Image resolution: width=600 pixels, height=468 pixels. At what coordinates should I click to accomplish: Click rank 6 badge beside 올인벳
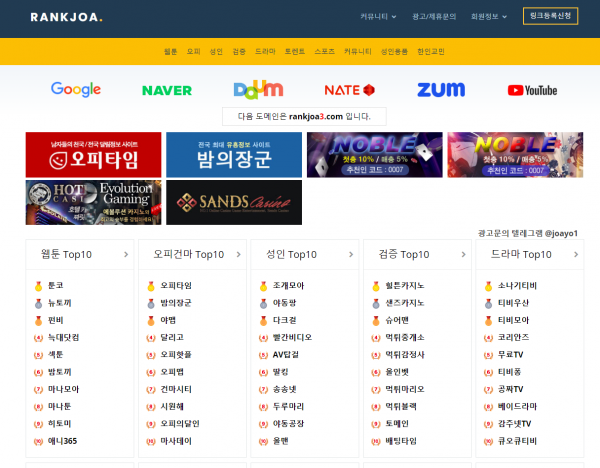[x=376, y=372]
